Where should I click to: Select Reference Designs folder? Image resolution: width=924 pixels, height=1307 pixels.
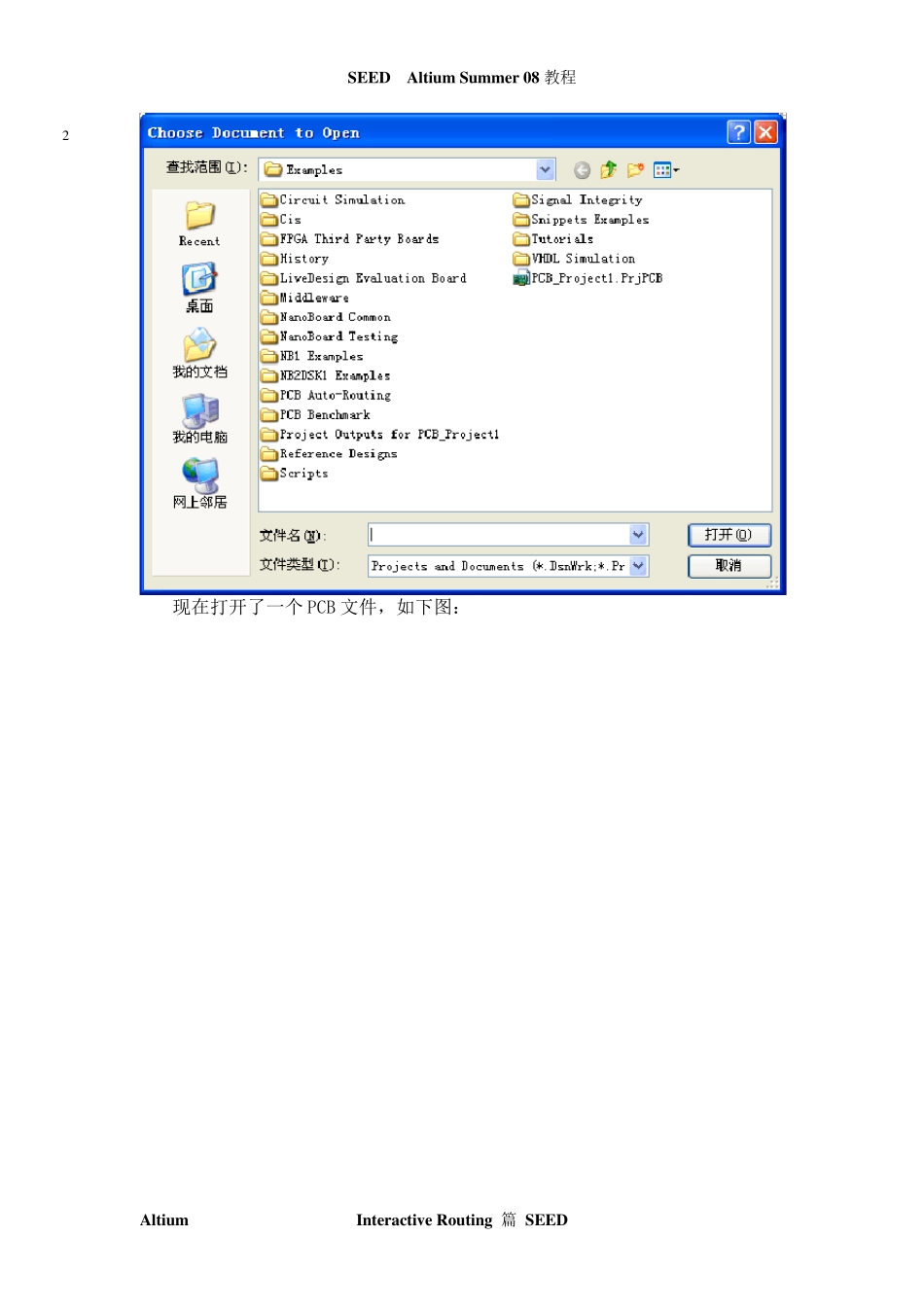329,453
